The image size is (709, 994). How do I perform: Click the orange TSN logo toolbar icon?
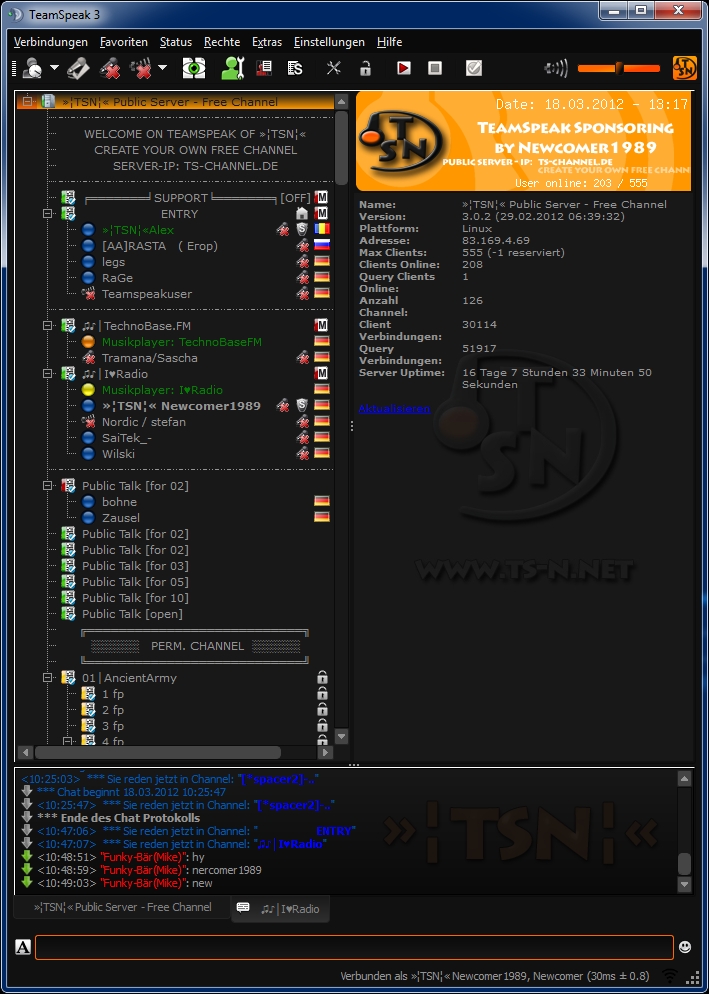684,68
